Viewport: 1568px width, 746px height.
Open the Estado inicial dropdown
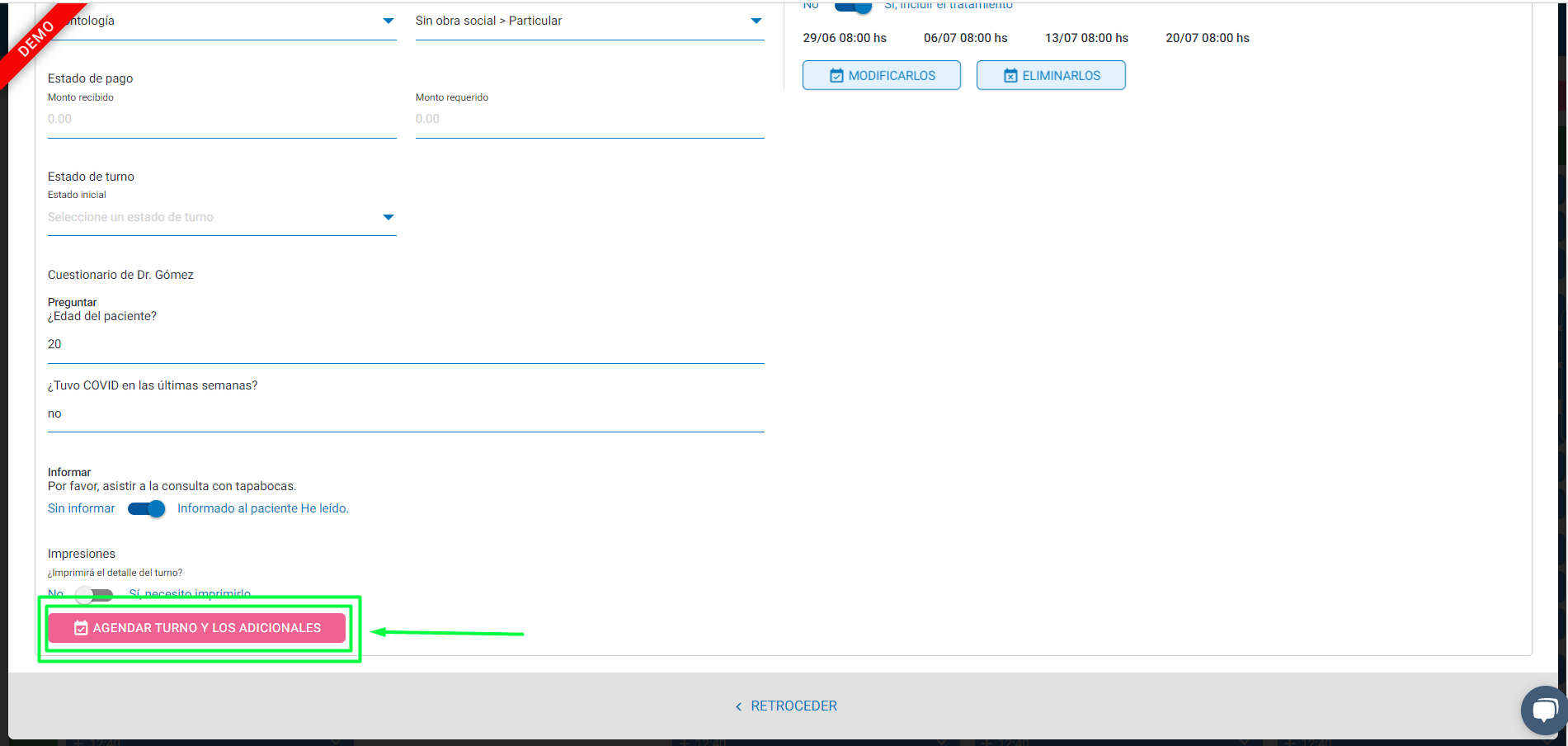click(222, 217)
